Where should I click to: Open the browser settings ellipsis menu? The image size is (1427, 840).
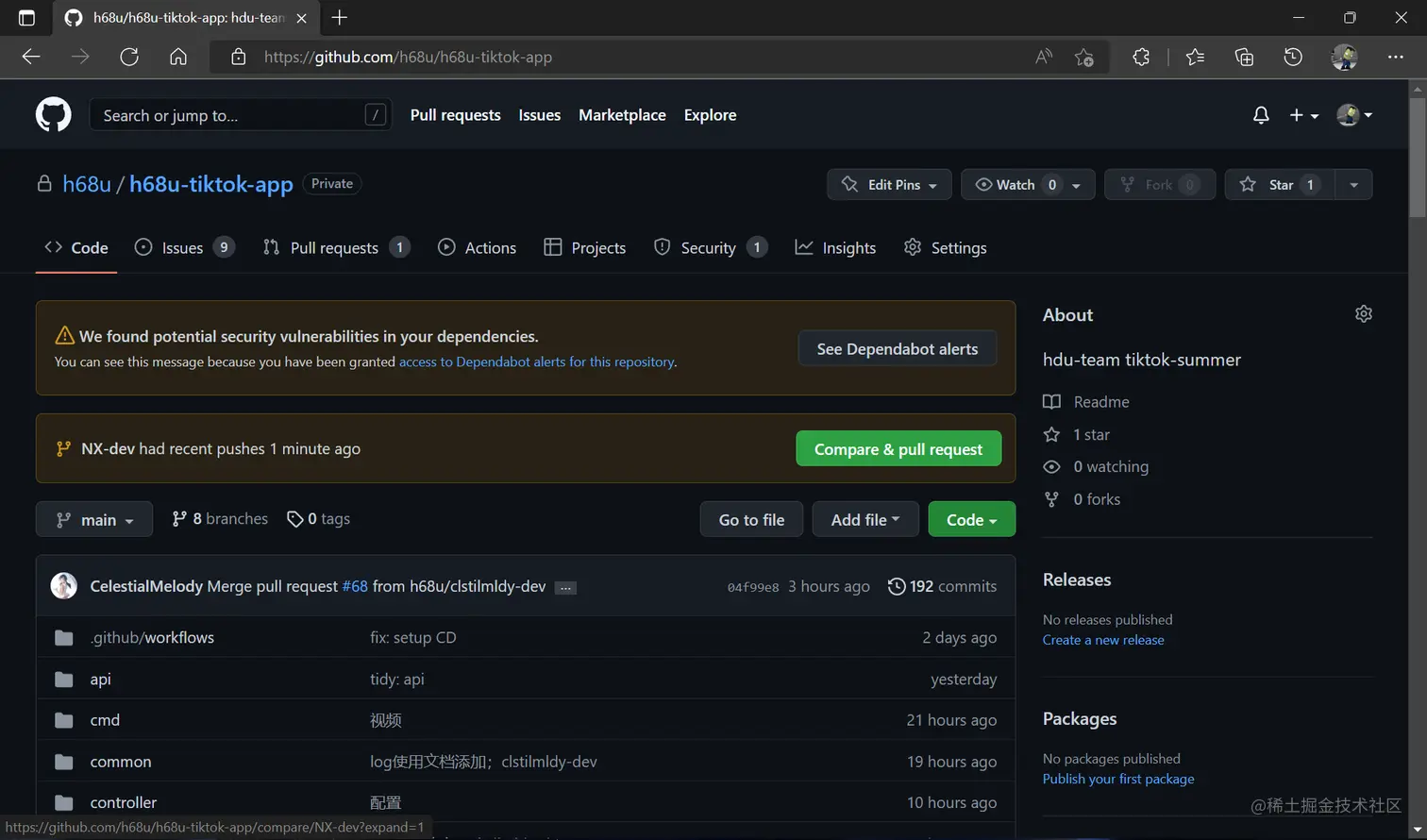(1396, 57)
